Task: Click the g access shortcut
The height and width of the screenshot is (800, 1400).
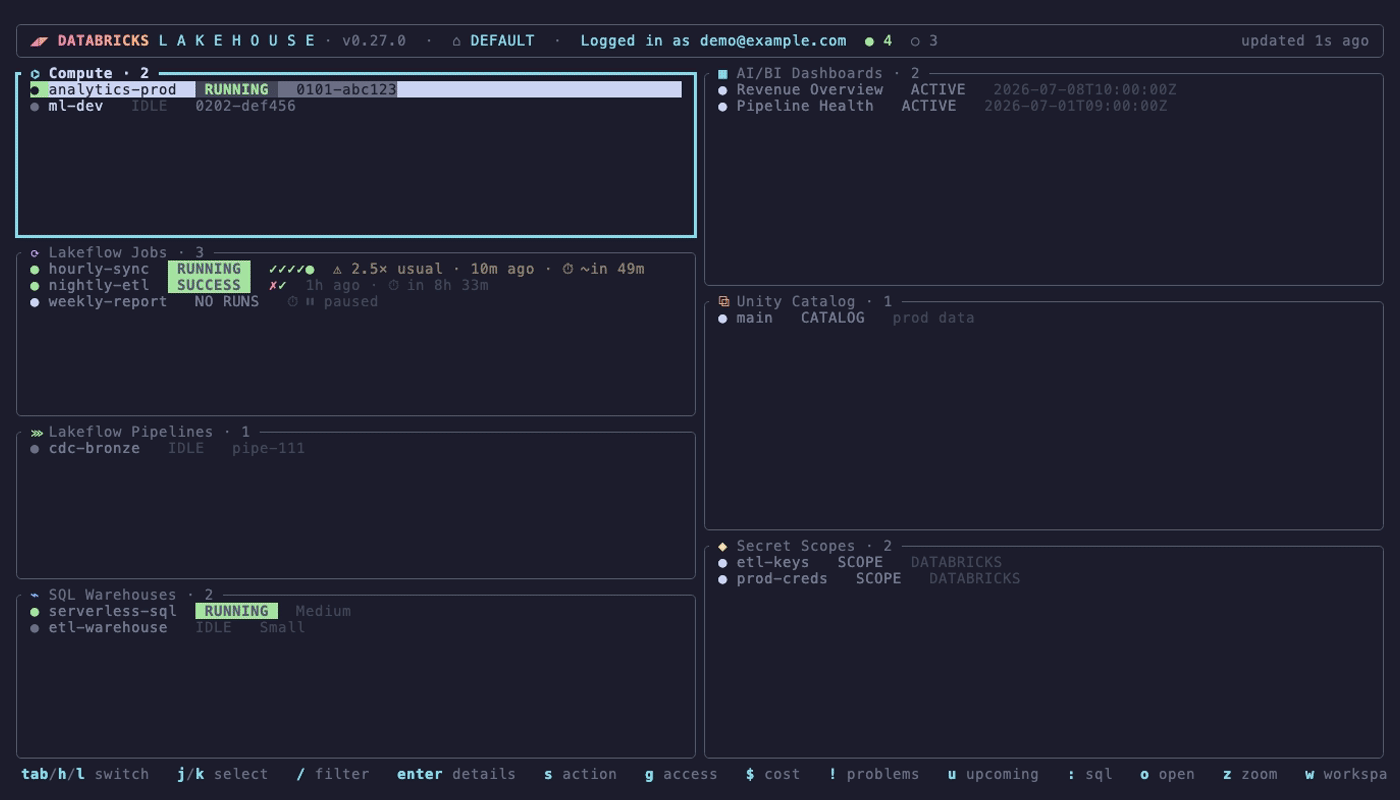Action: click(x=681, y=774)
